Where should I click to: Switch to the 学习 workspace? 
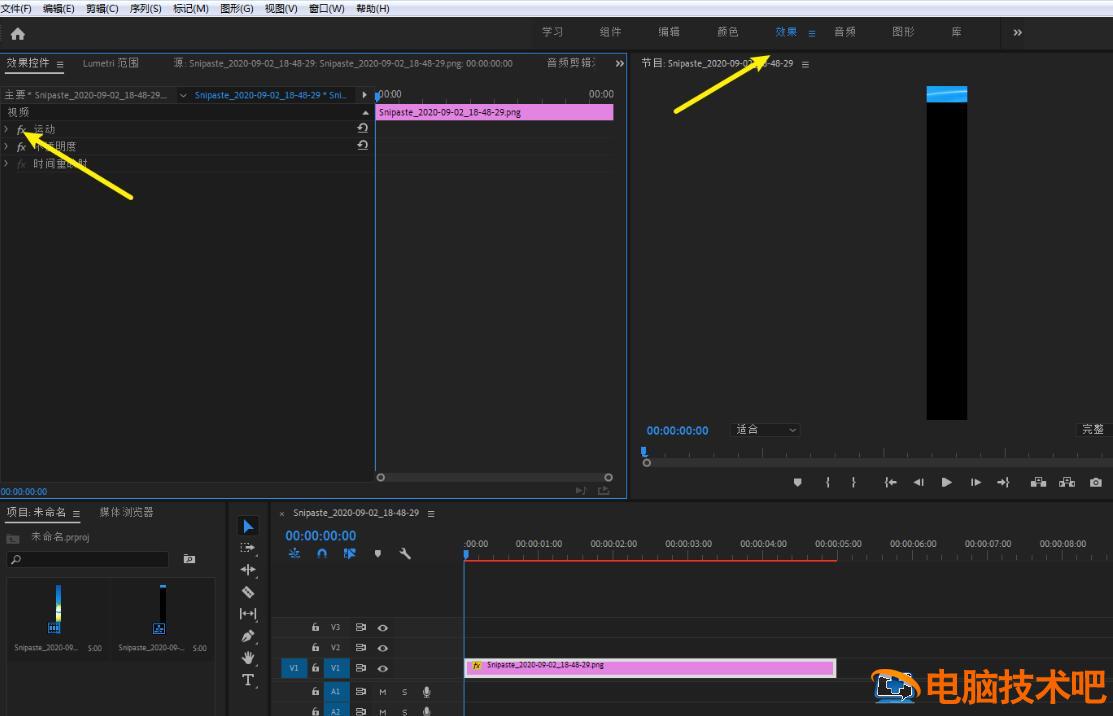tap(552, 32)
